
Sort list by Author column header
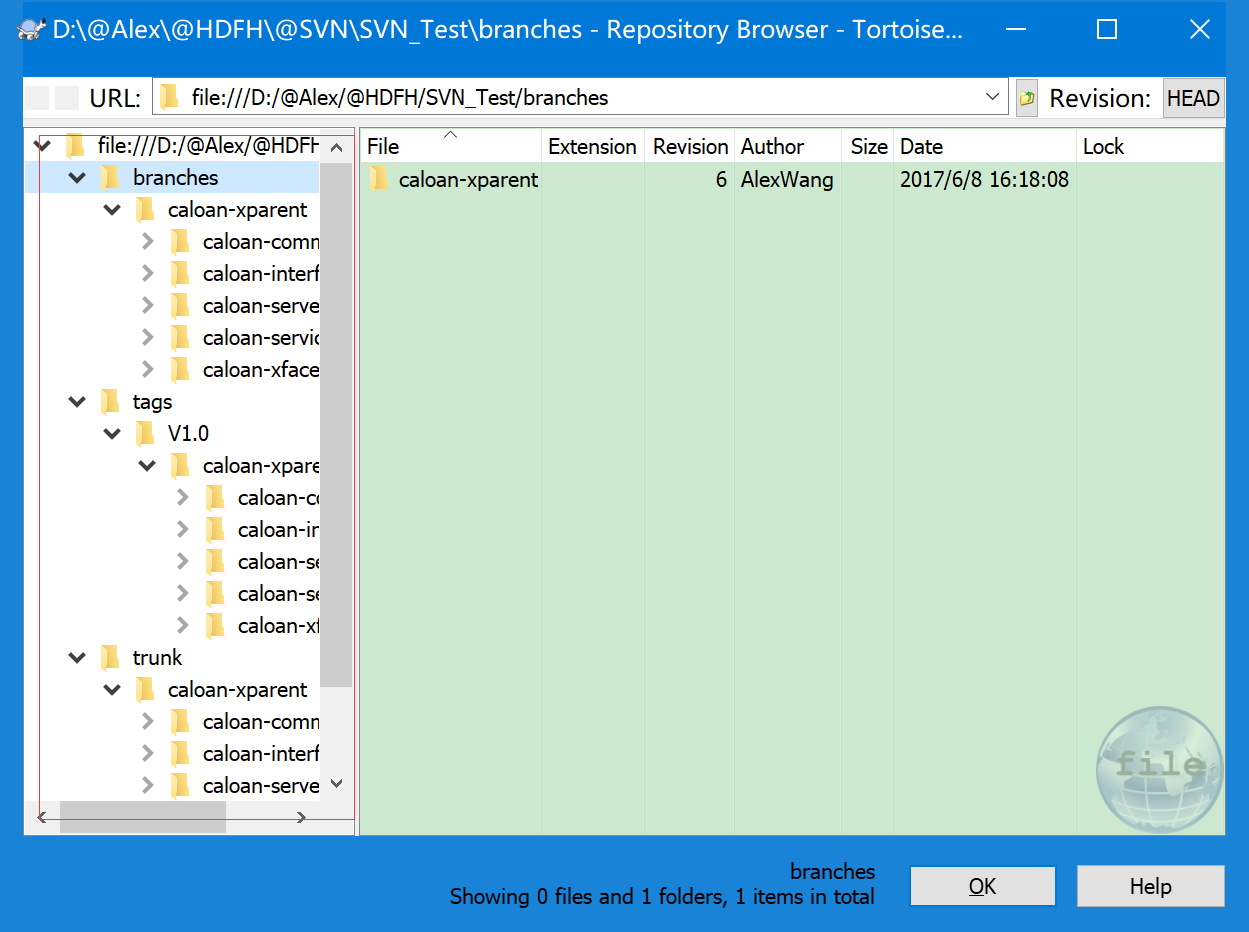pyautogui.click(x=772, y=146)
